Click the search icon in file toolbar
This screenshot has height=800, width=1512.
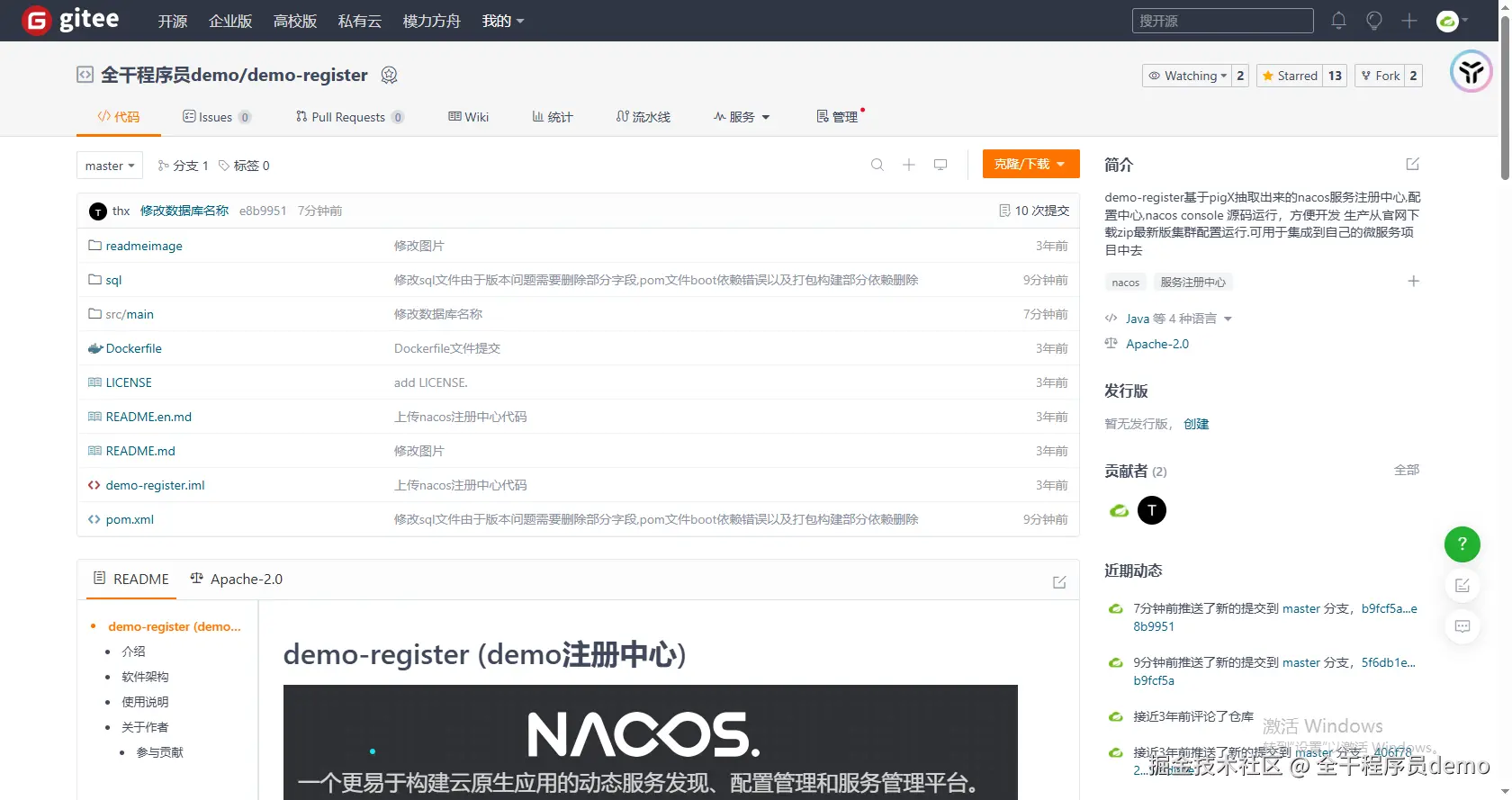[x=877, y=165]
